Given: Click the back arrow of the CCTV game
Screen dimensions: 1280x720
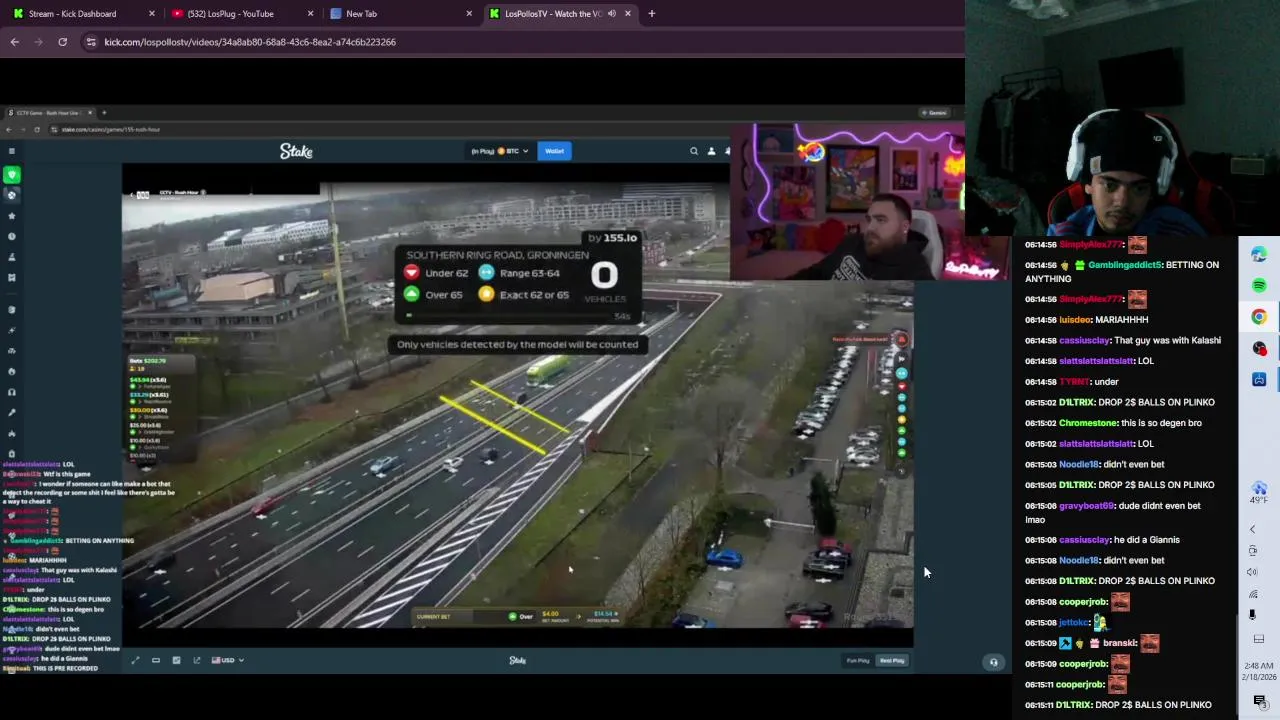Looking at the screenshot, I should 130,193.
